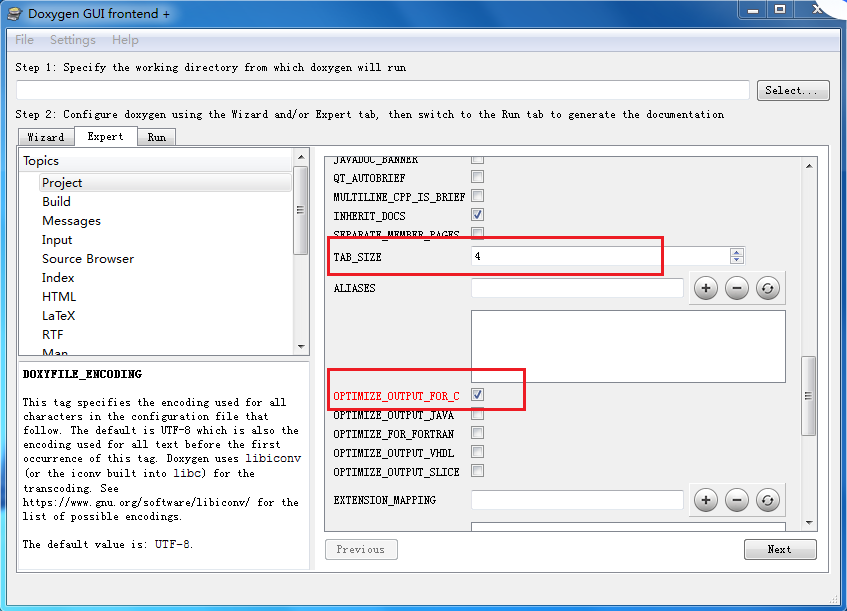The height and width of the screenshot is (611, 847).
Task: Enable OPTIMIZE_OUTPUT_SLICE checkbox
Action: [478, 471]
